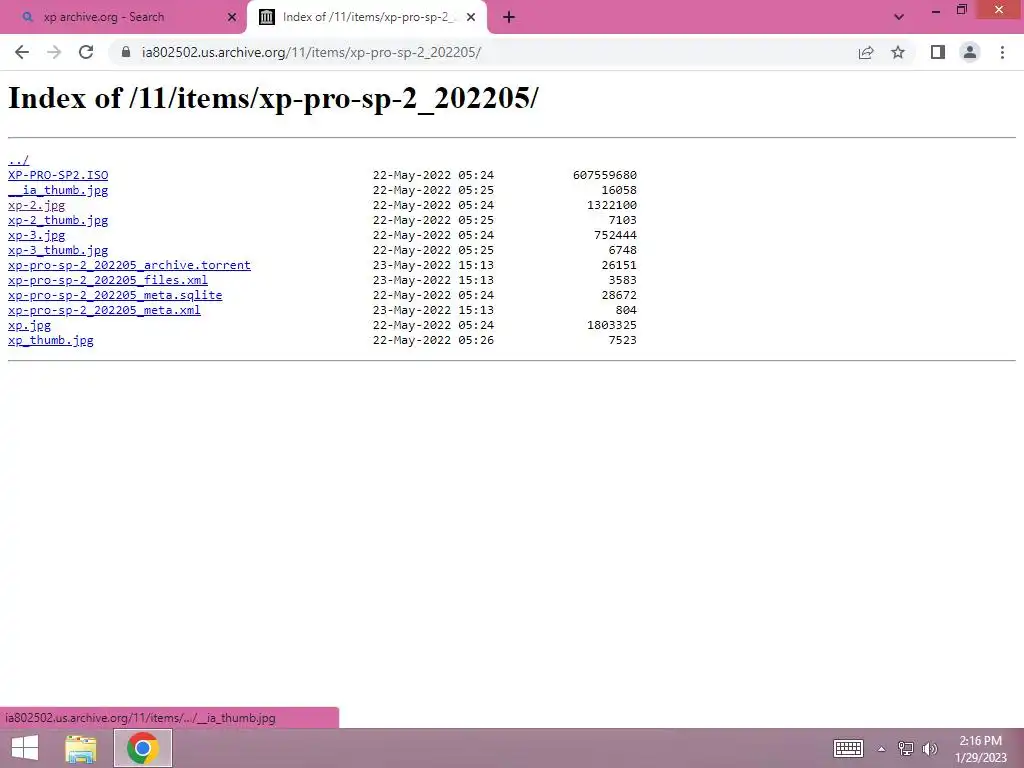Image resolution: width=1024 pixels, height=768 pixels.
Task: Reload the current page
Action: pos(86,52)
